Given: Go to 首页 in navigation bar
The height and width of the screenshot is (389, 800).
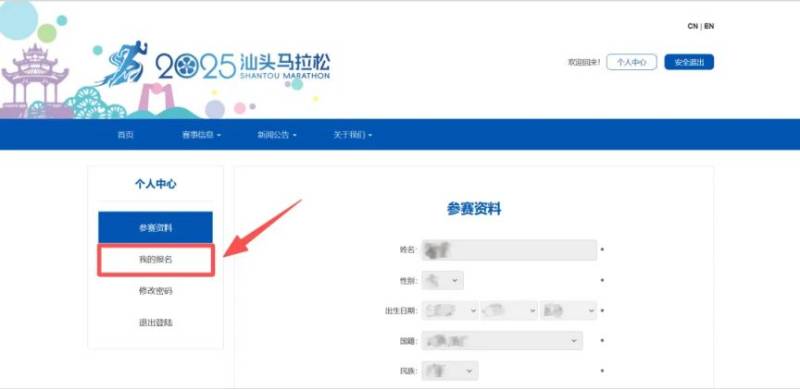Looking at the screenshot, I should (x=126, y=135).
